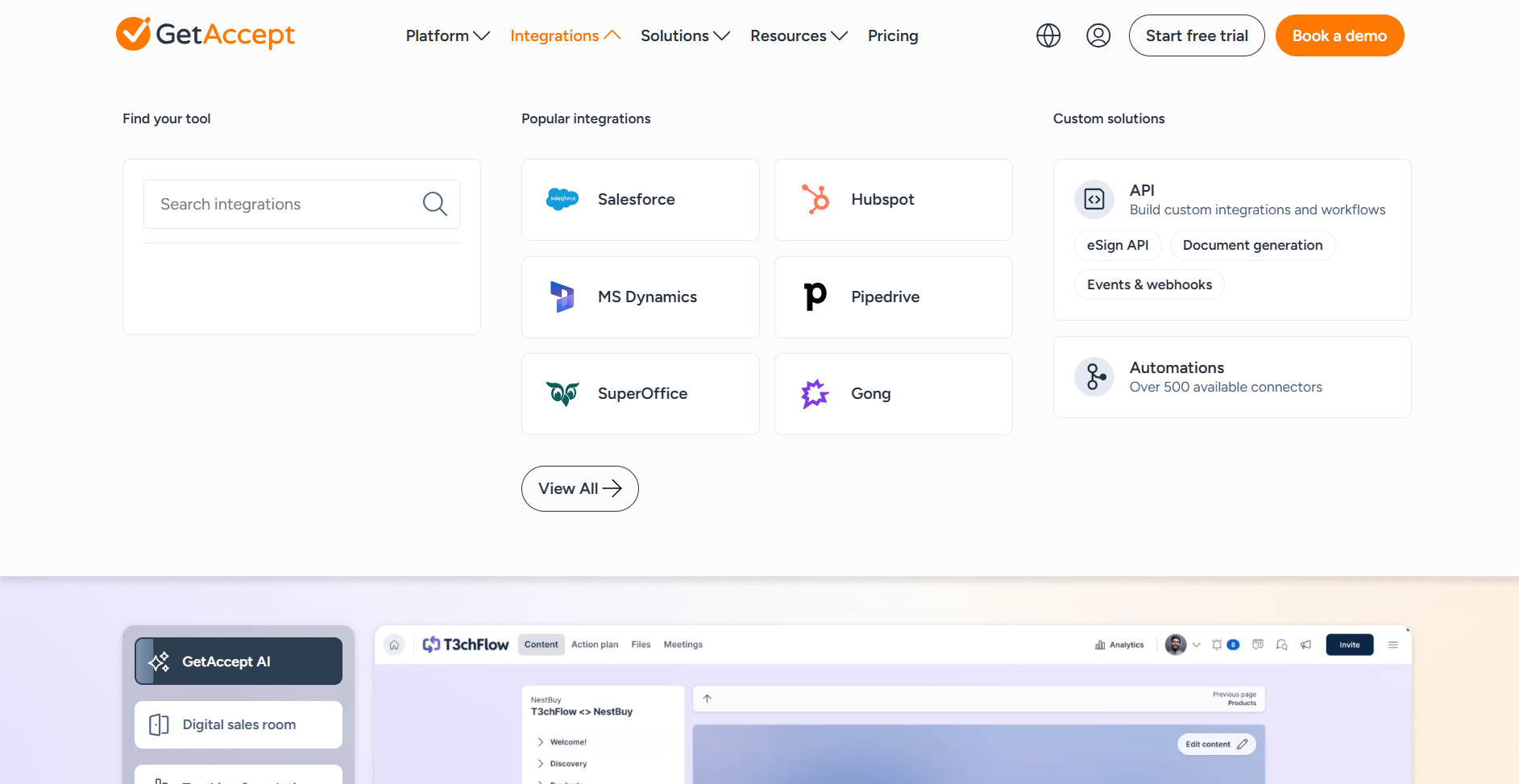
Task: Click the megaphone announcement icon
Action: tap(1306, 645)
